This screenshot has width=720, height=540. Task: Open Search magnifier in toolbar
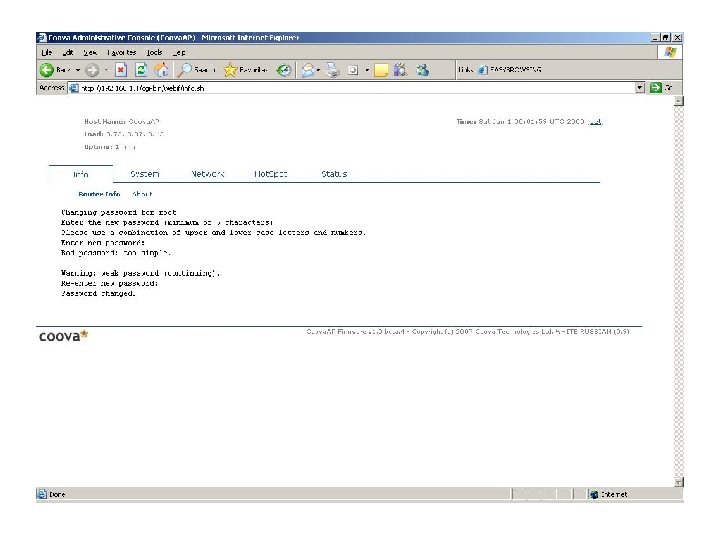[x=185, y=70]
